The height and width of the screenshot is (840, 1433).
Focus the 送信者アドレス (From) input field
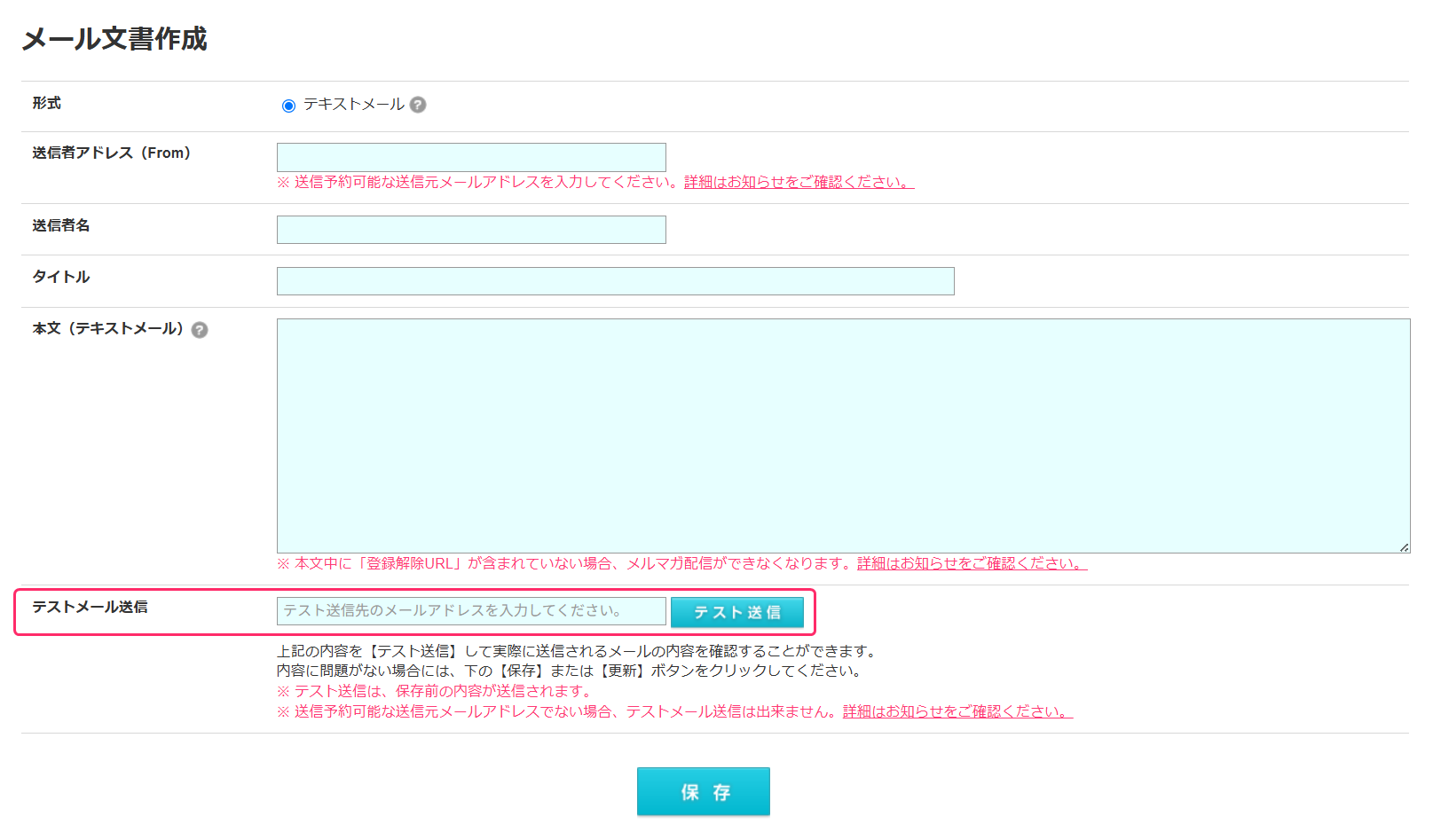[471, 157]
